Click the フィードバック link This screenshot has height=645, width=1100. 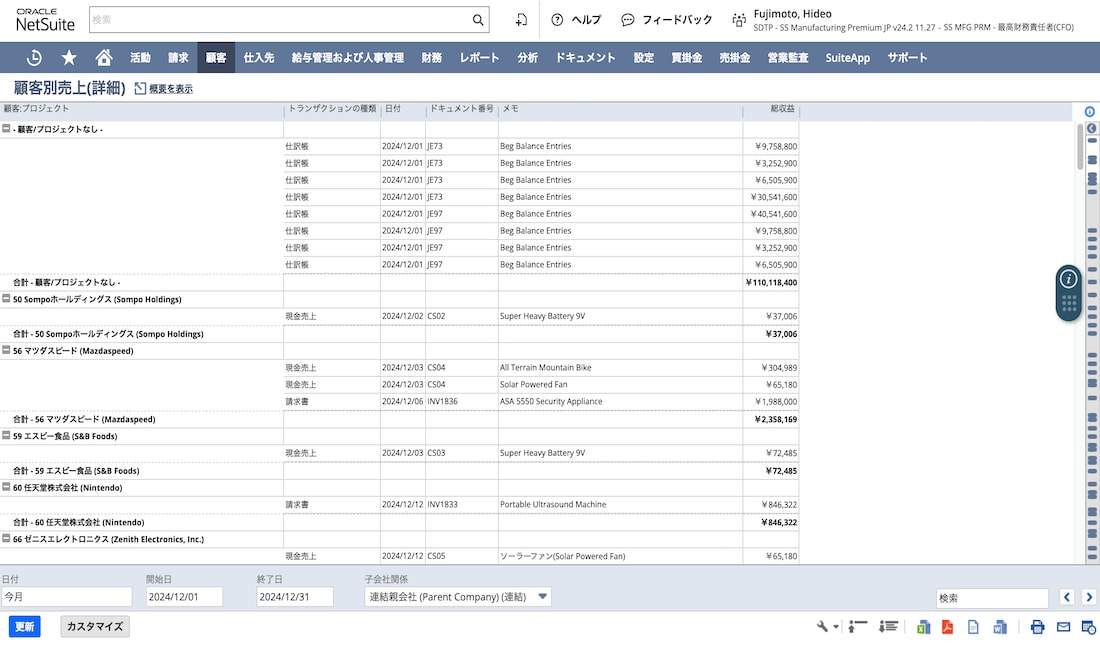677,20
